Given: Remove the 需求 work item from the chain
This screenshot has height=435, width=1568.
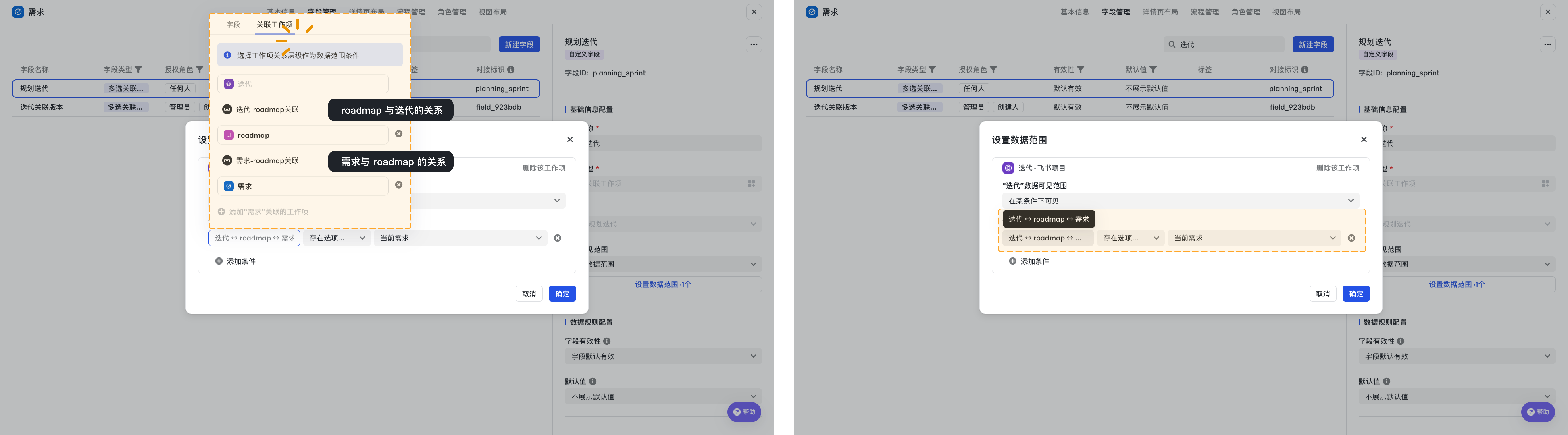Looking at the screenshot, I should (x=399, y=185).
